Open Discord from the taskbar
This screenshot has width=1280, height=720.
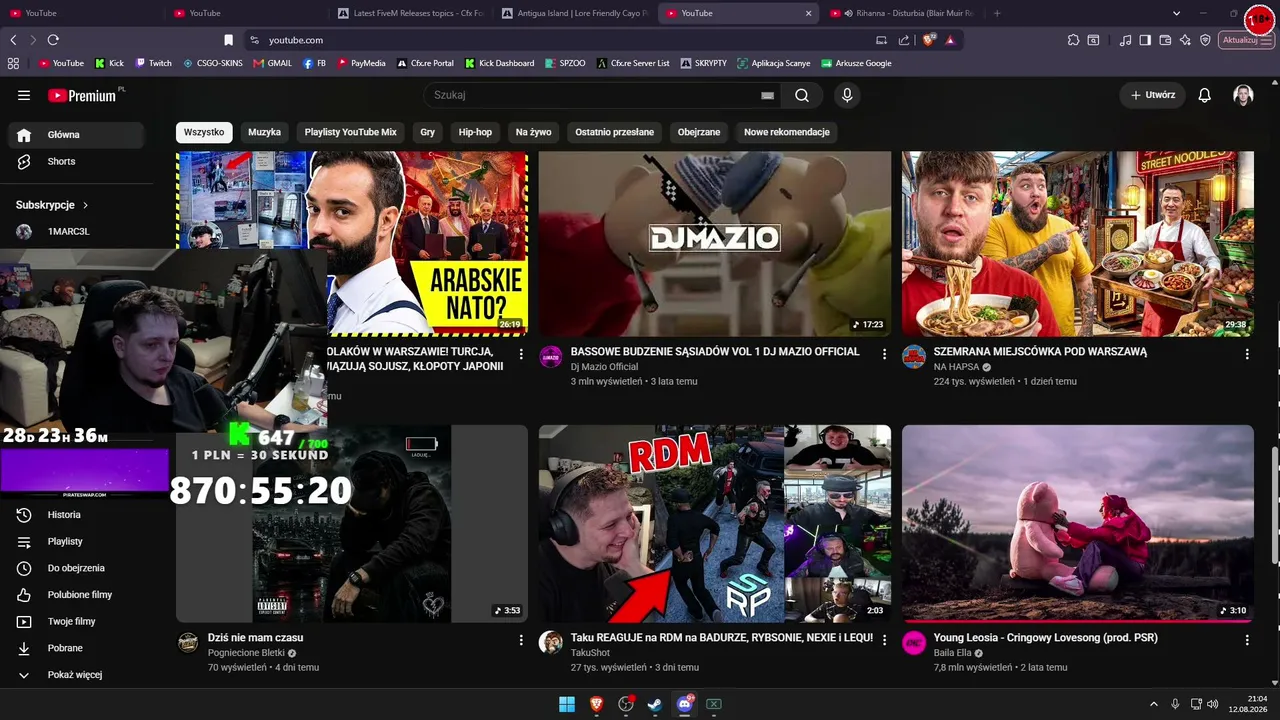point(685,704)
